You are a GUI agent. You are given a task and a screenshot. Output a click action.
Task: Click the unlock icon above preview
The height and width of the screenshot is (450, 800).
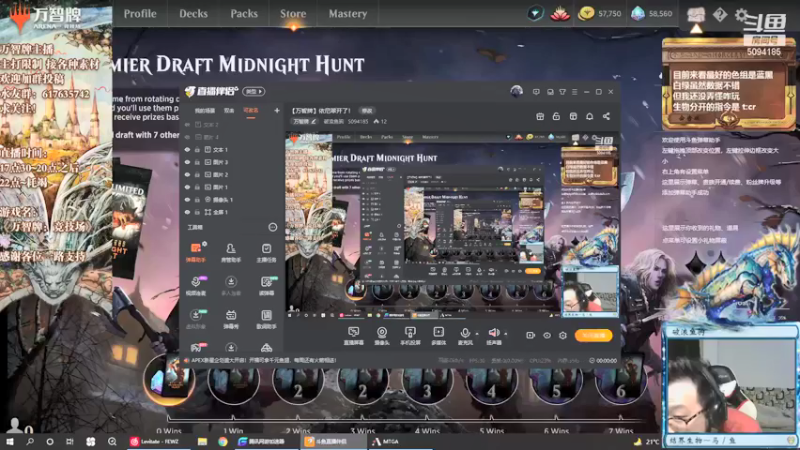556,116
